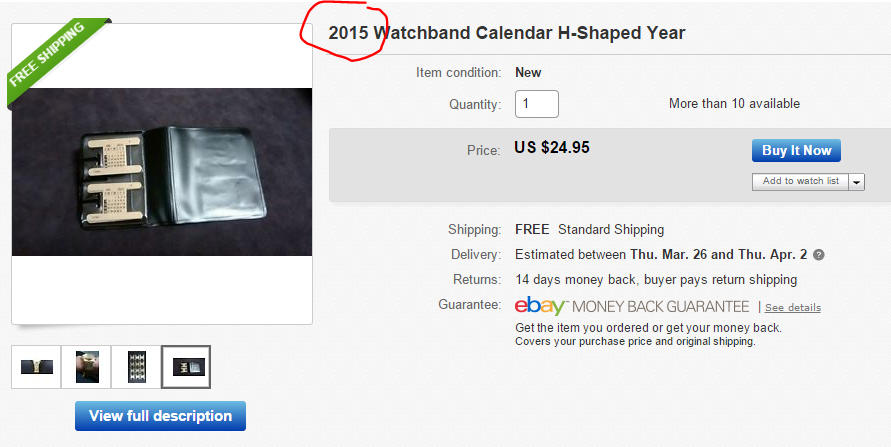
Task: Select the first watchband clasp thumbnail
Action: point(36,368)
